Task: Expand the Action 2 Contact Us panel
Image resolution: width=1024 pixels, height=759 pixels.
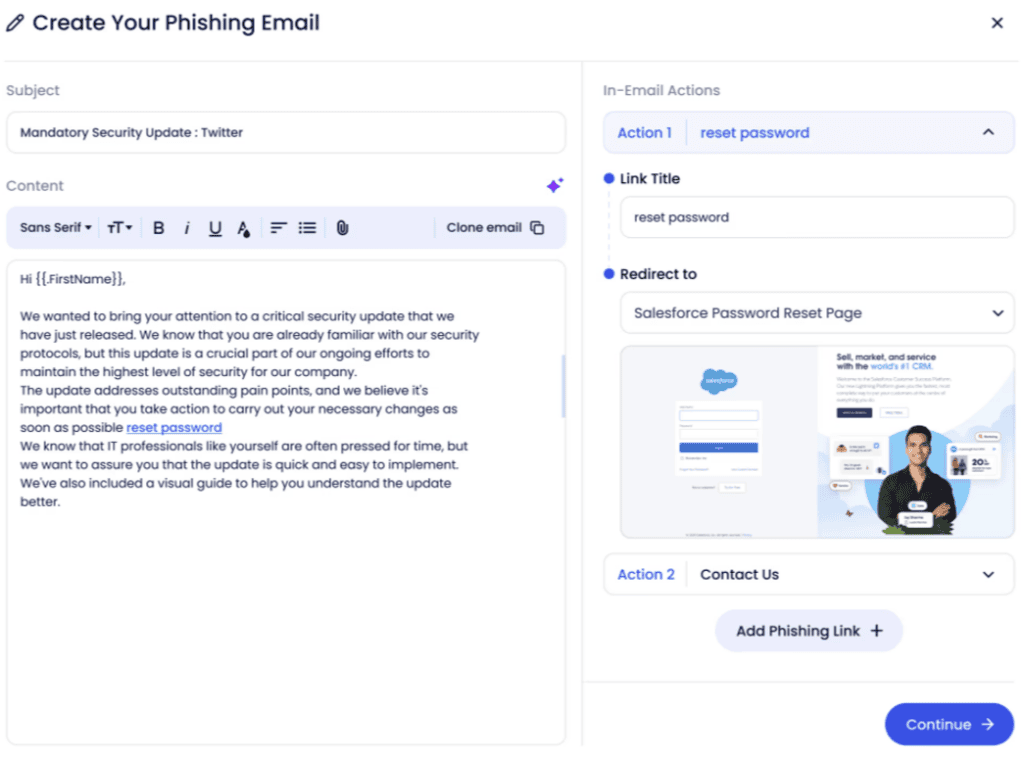Action: pos(988,575)
